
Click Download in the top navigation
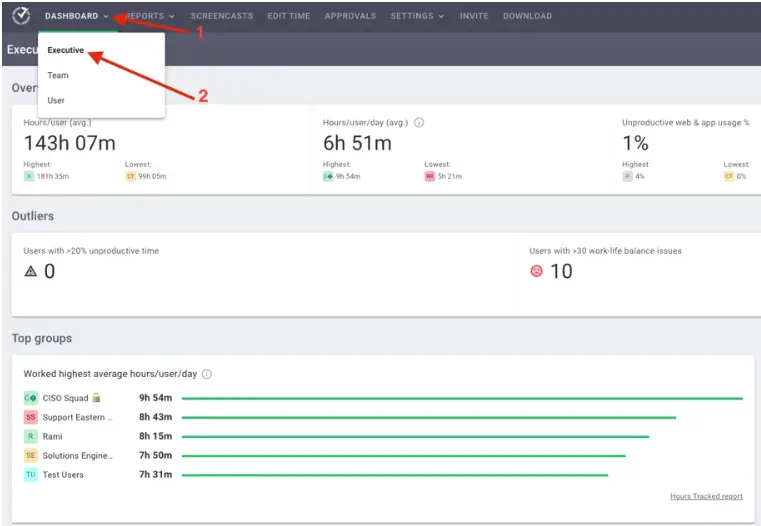tap(528, 16)
